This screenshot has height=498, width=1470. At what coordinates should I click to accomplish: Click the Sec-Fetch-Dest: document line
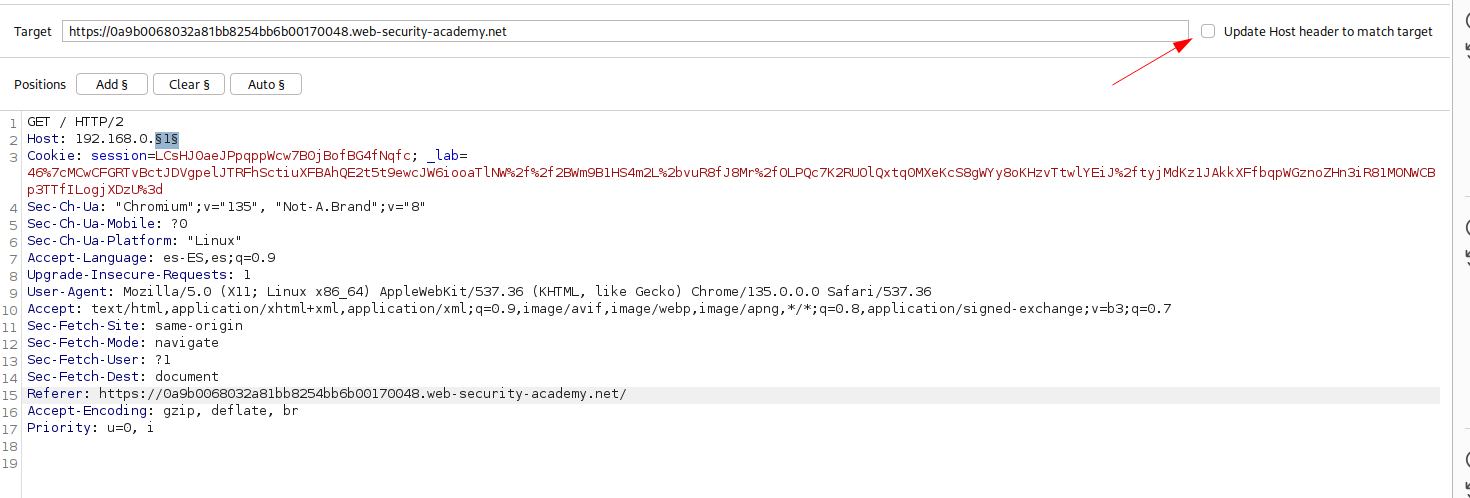(123, 376)
